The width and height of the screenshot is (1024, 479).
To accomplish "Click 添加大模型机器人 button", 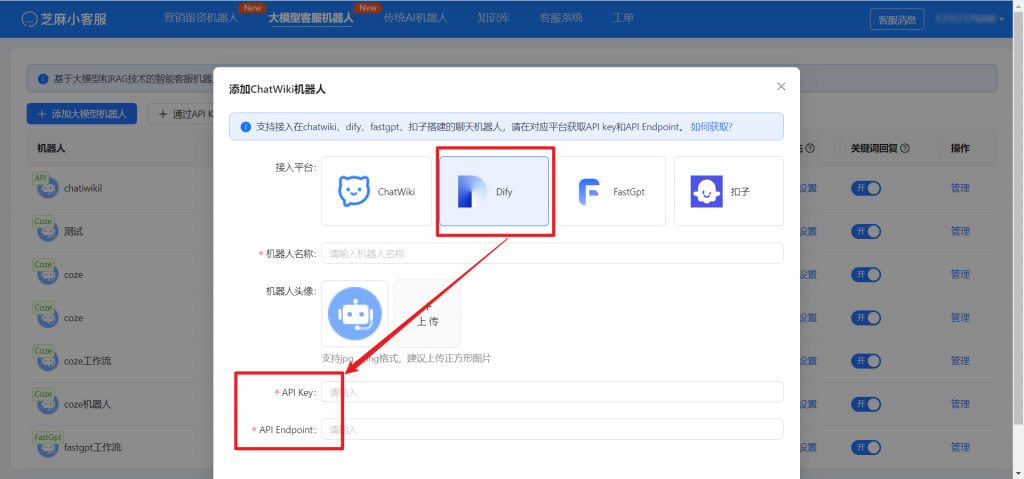I will click(82, 114).
